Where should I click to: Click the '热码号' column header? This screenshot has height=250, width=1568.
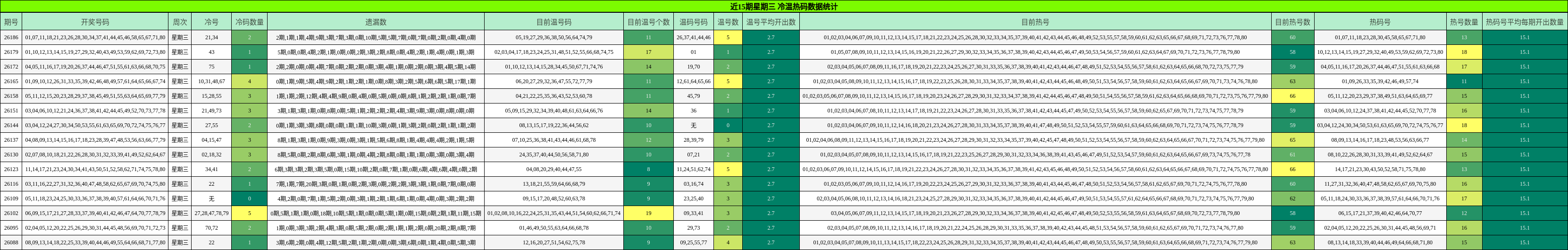tap(1380, 22)
